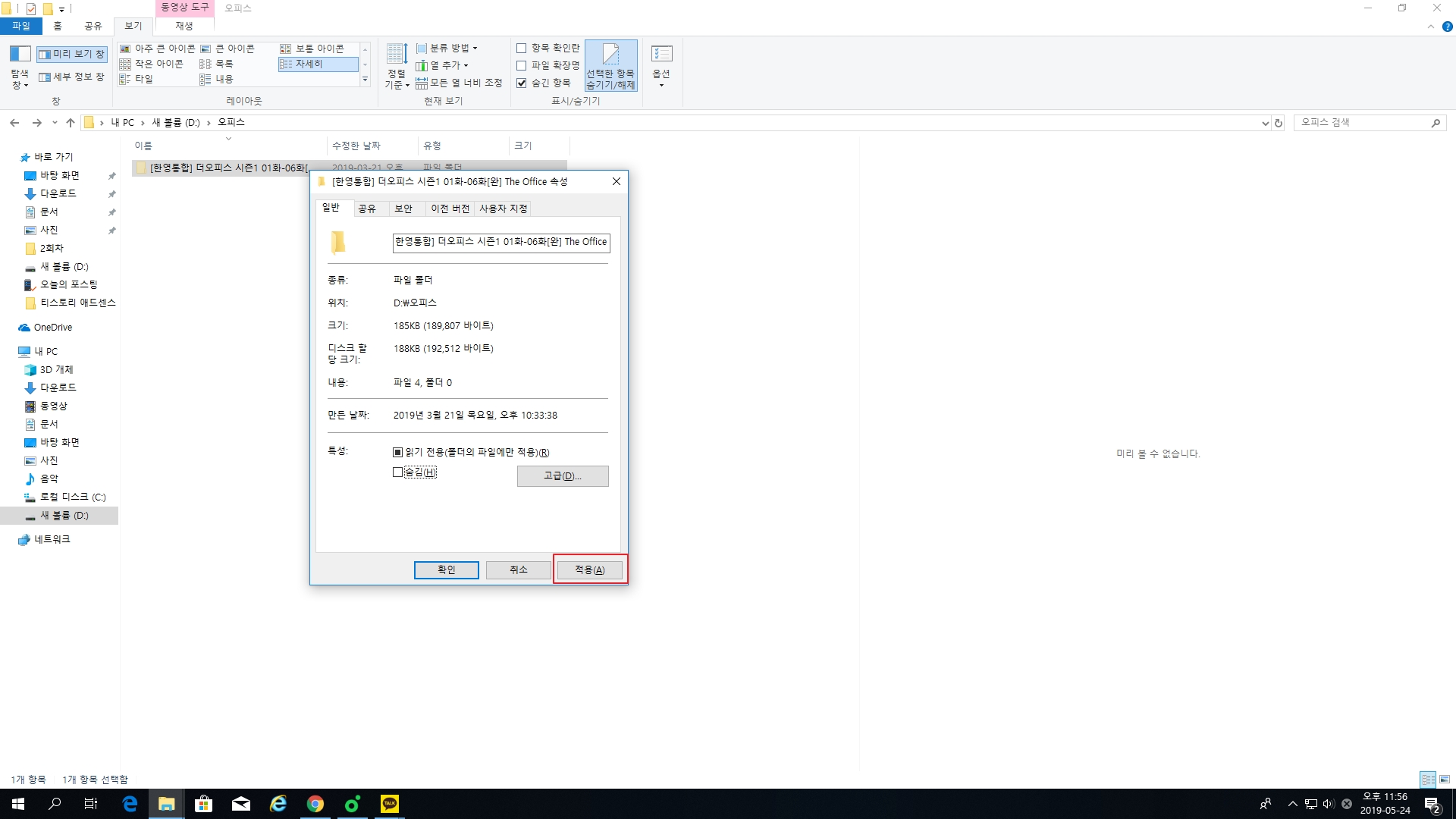Enable the file name extensions (파일 확장명) checkbox

pyautogui.click(x=522, y=66)
